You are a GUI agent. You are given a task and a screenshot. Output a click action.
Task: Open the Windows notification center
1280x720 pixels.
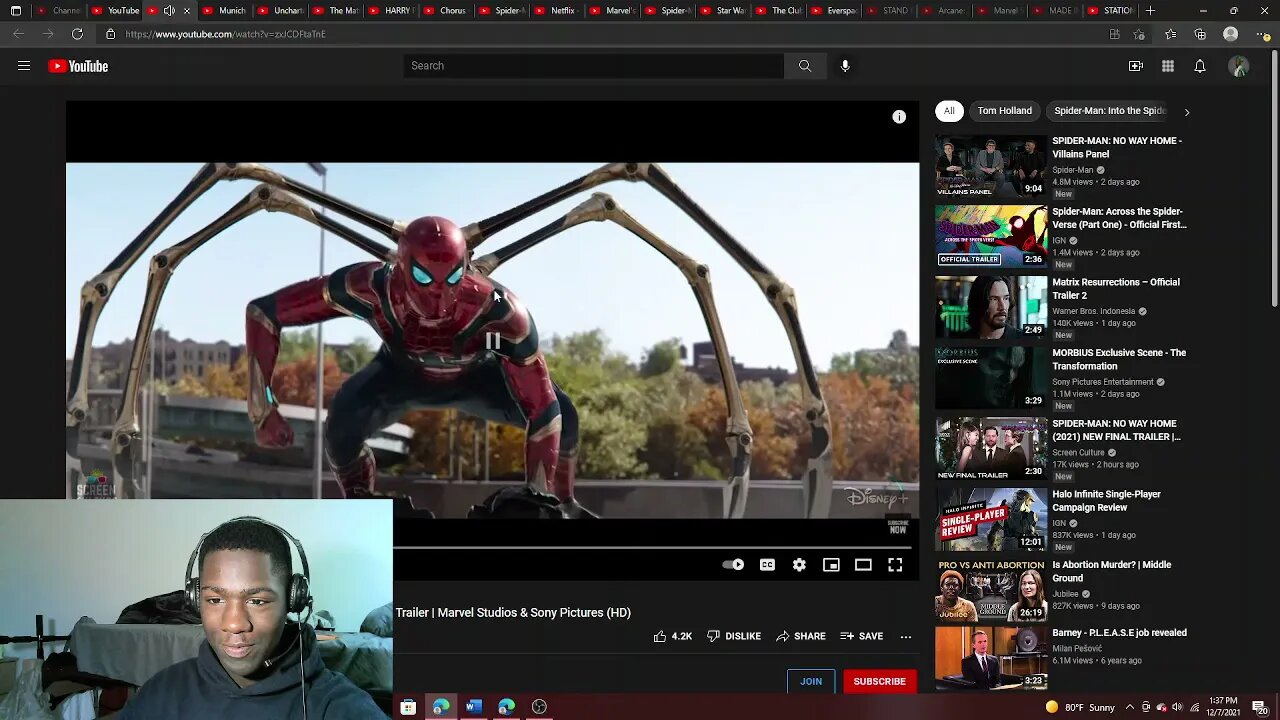tap(1263, 707)
